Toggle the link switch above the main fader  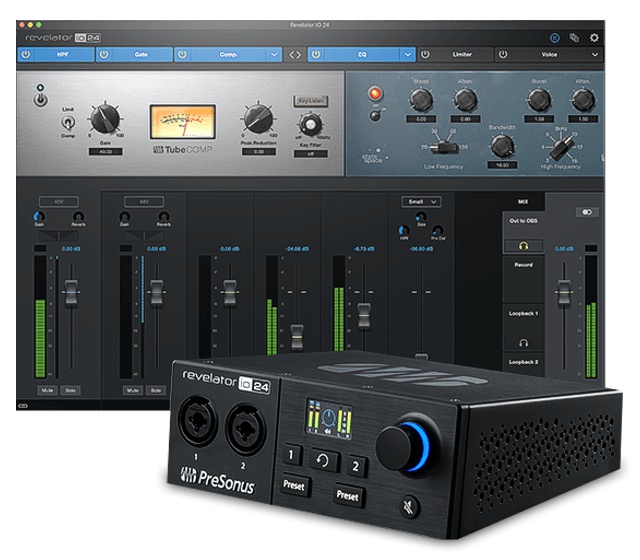pyautogui.click(x=587, y=212)
